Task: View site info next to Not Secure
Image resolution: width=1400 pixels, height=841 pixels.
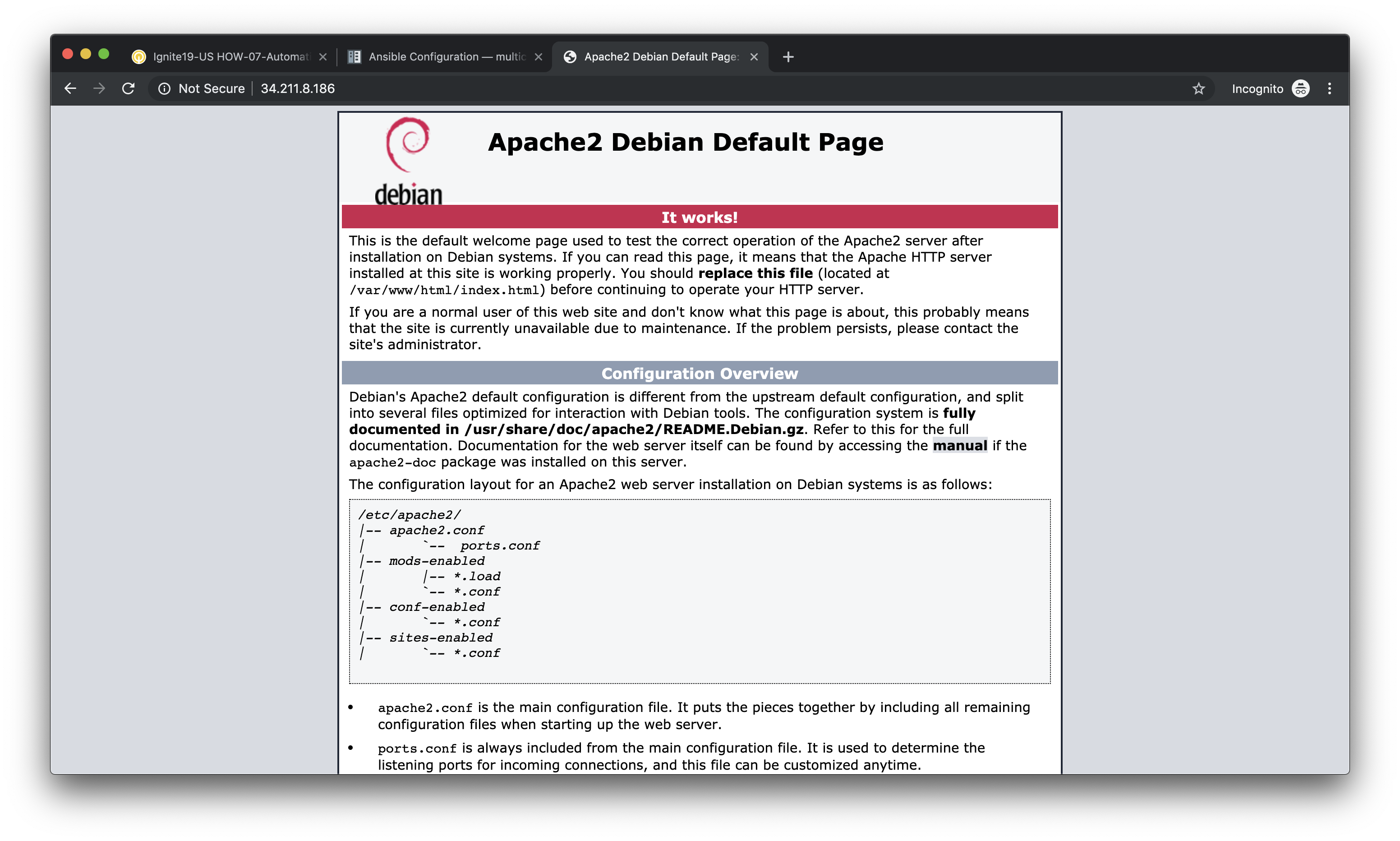Action: (x=164, y=89)
